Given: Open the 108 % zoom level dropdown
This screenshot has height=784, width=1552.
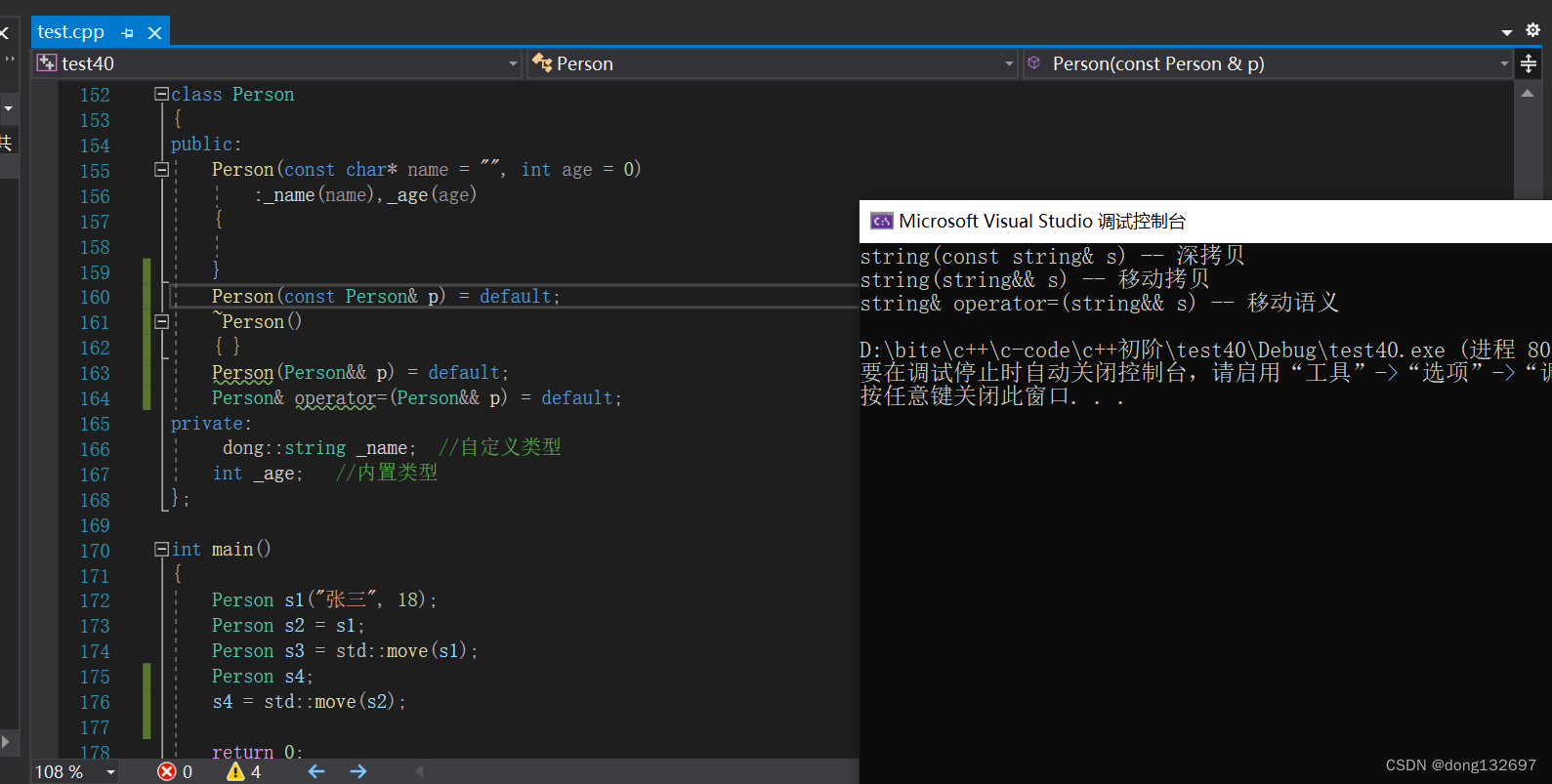Looking at the screenshot, I should point(110,772).
